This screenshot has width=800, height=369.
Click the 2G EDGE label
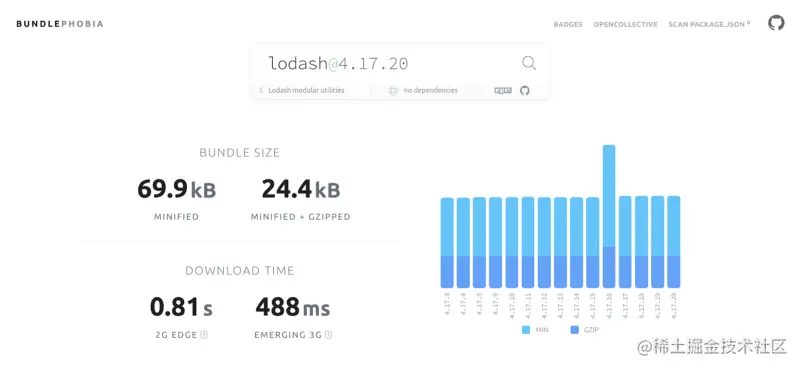(177, 335)
